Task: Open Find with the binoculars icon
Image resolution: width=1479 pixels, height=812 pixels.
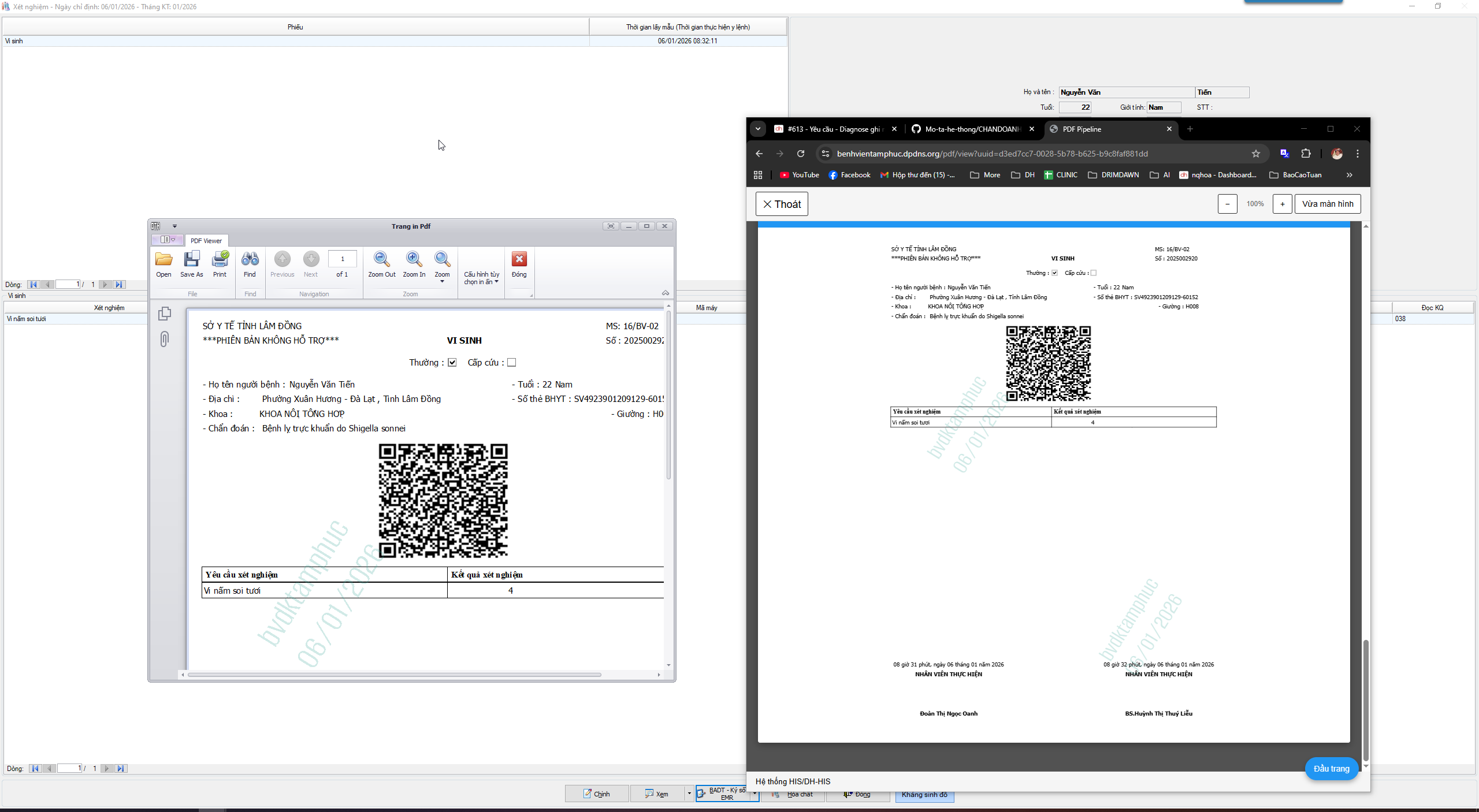Action: pyautogui.click(x=250, y=259)
